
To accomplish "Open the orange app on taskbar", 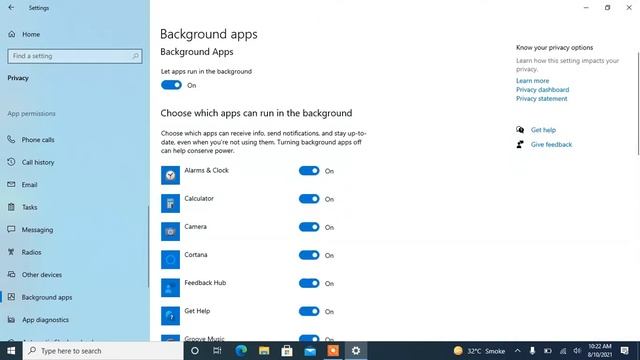I will tap(333, 351).
